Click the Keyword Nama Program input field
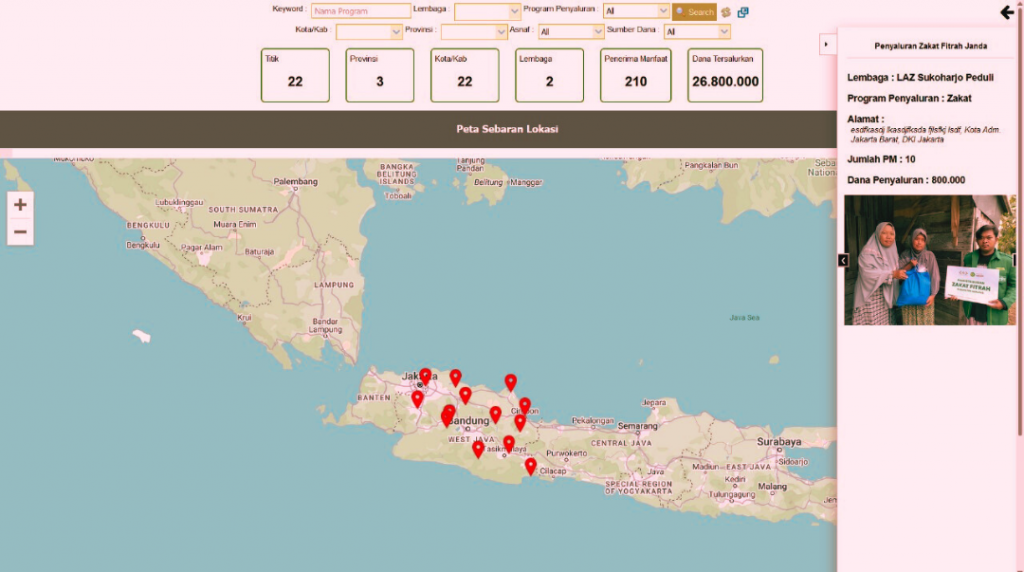Viewport: 1024px width, 572px height. tap(361, 11)
